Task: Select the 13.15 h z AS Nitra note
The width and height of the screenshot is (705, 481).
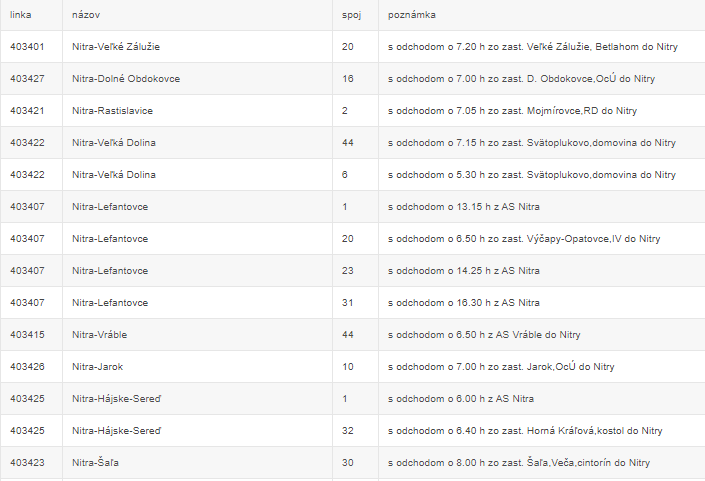Action: (464, 207)
